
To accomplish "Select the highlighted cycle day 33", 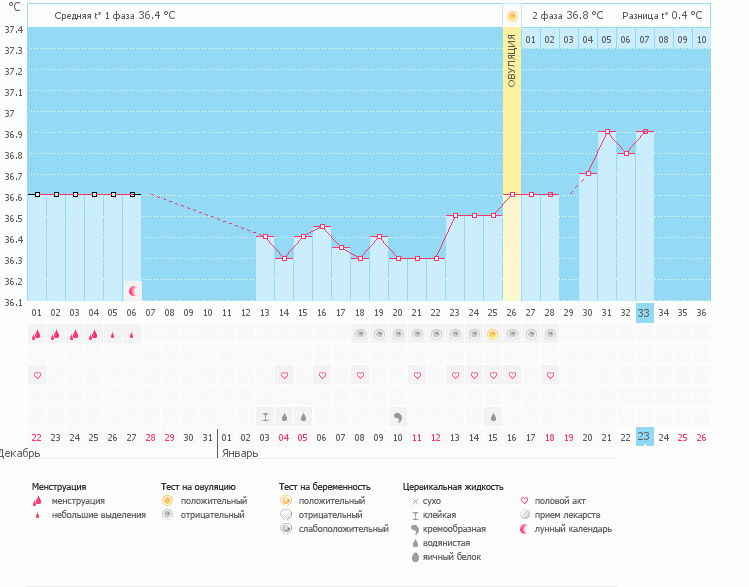I will [x=644, y=312].
